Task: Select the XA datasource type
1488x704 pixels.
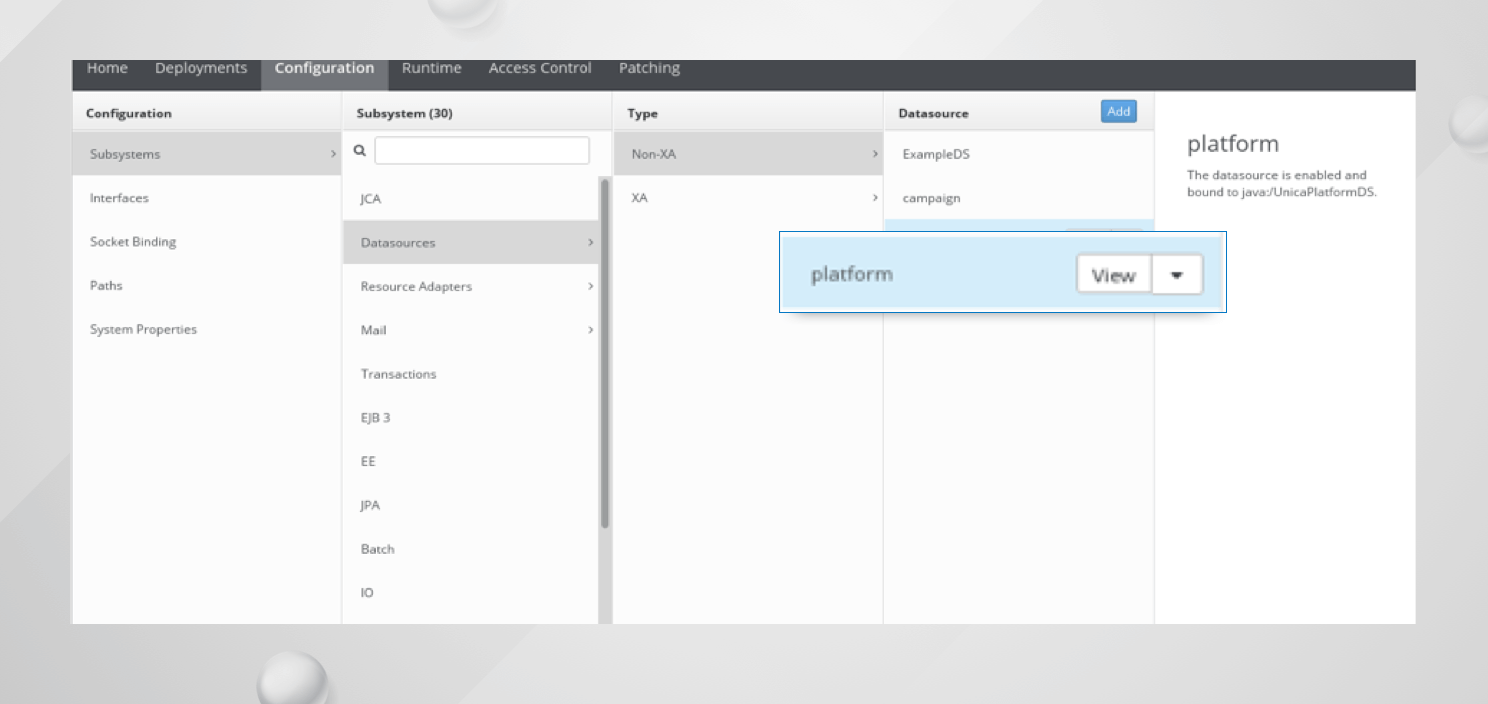Action: [x=640, y=198]
